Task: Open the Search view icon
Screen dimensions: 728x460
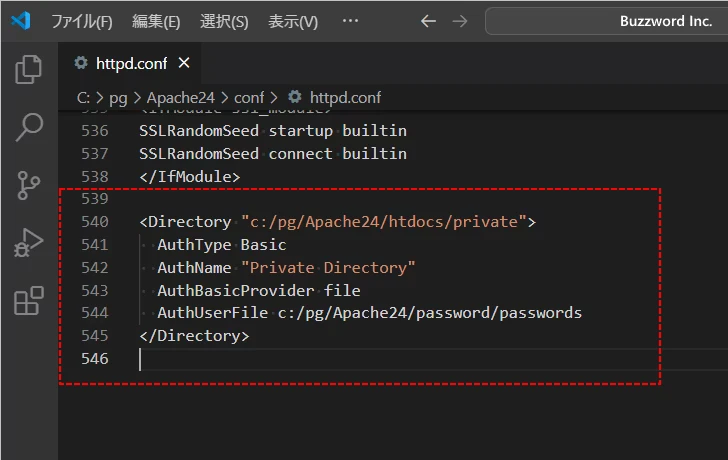Action: point(29,127)
